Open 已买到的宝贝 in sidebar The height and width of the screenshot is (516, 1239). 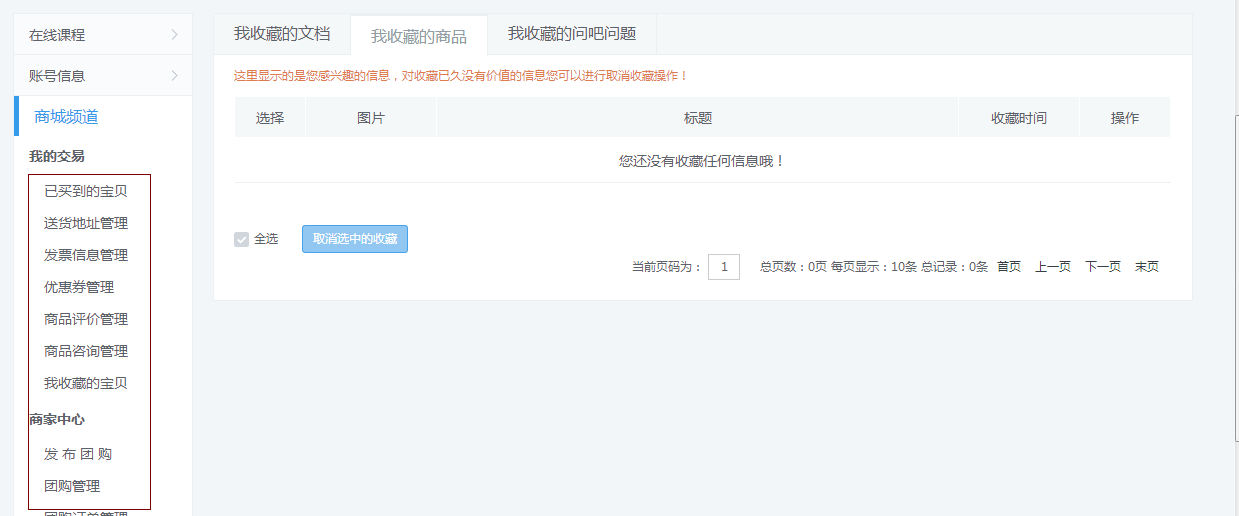click(x=86, y=191)
